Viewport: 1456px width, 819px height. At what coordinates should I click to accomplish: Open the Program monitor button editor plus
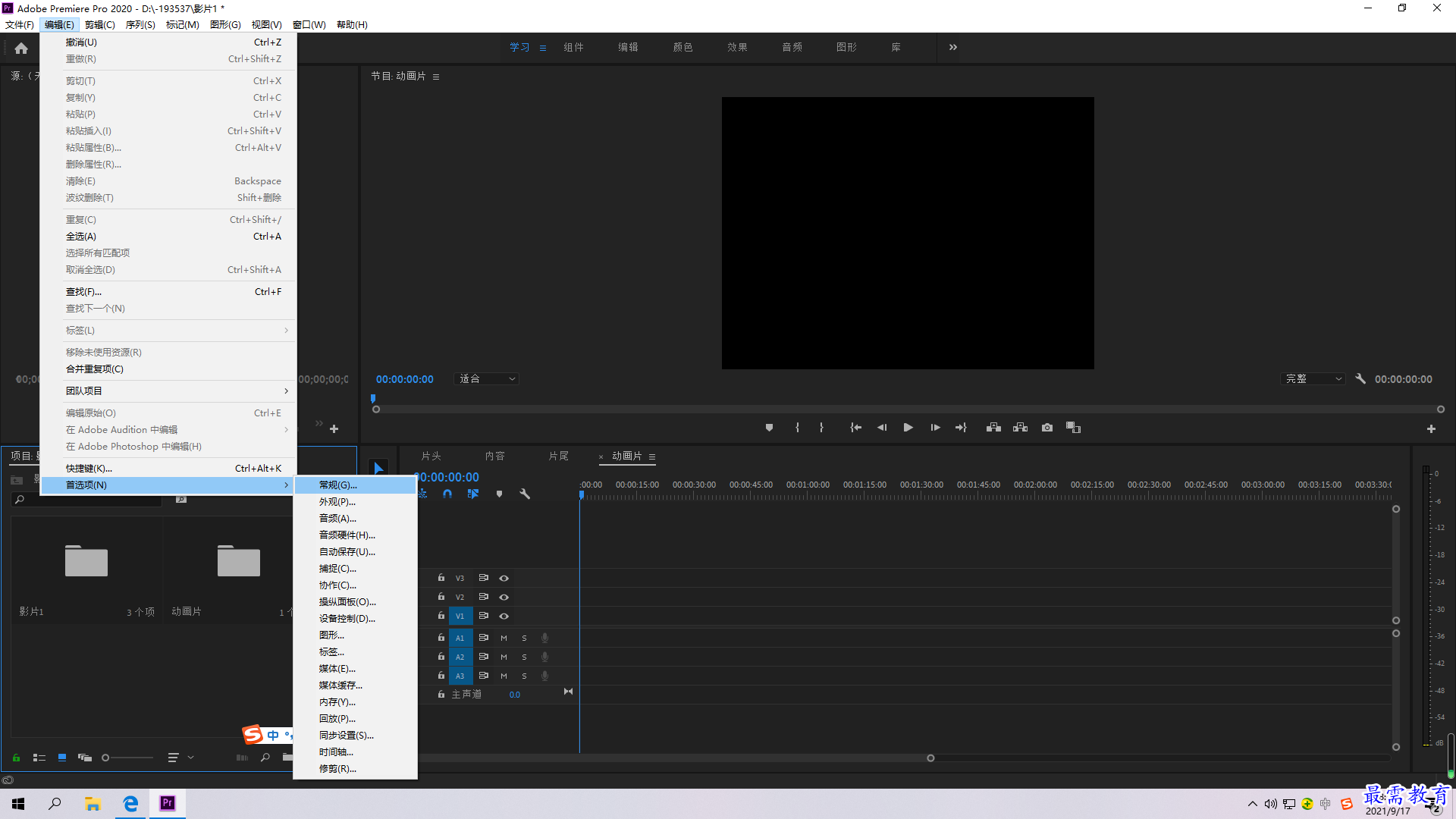coord(1431,428)
